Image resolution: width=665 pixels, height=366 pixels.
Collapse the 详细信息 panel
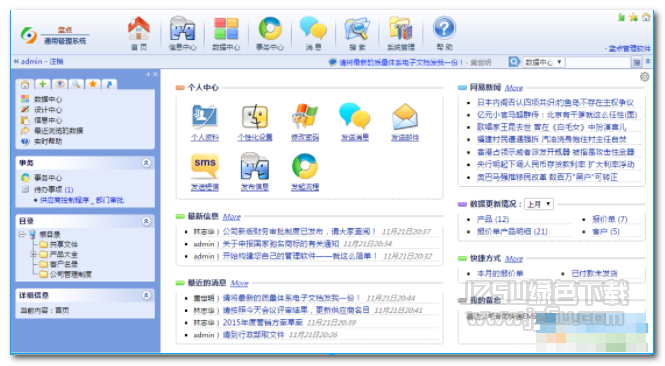146,295
